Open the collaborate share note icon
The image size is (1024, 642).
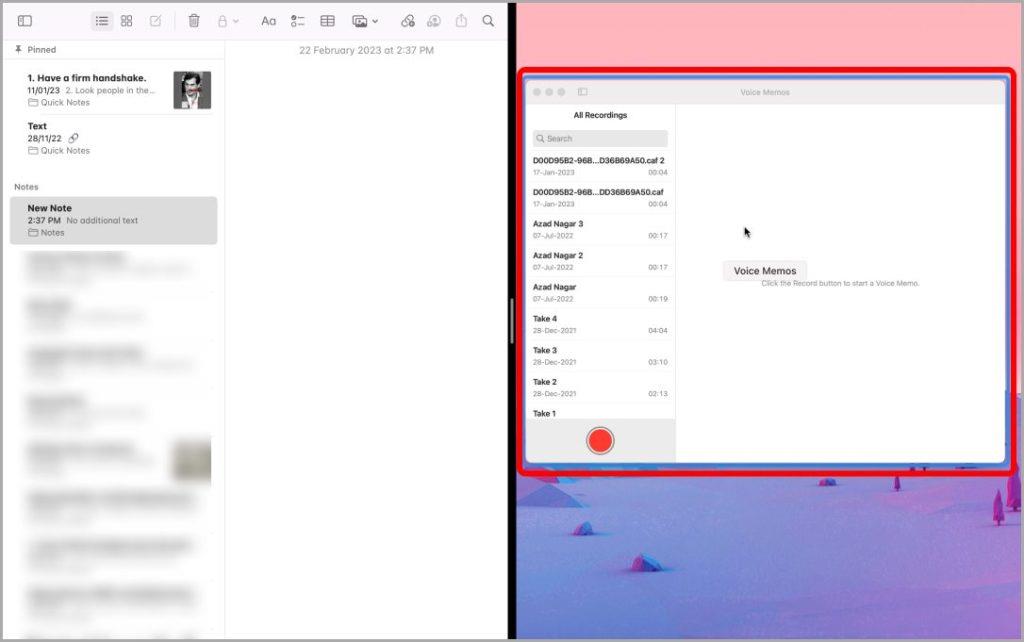coord(434,21)
